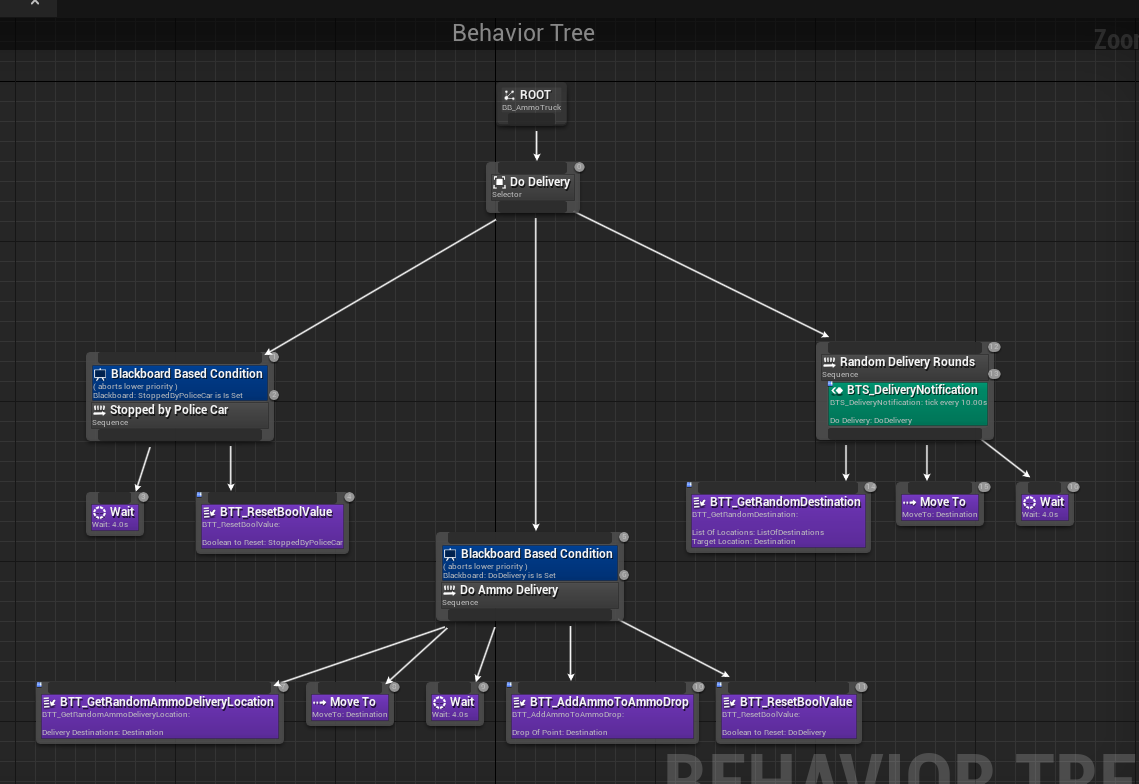This screenshot has width=1139, height=784.
Task: Click the 'Sequence' label under Do Ammo Delivery
Action: point(461,603)
